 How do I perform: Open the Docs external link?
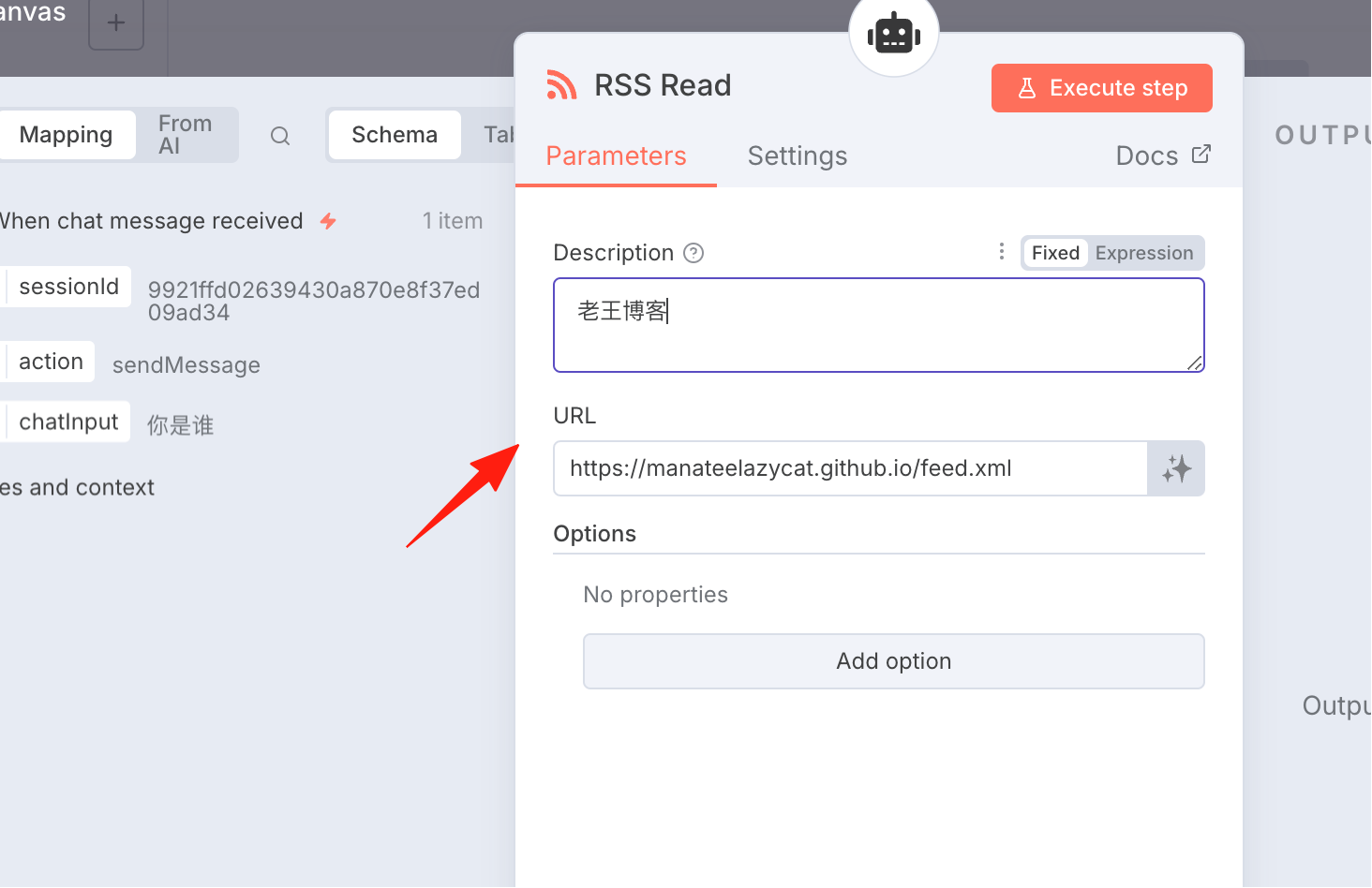(x=1163, y=155)
